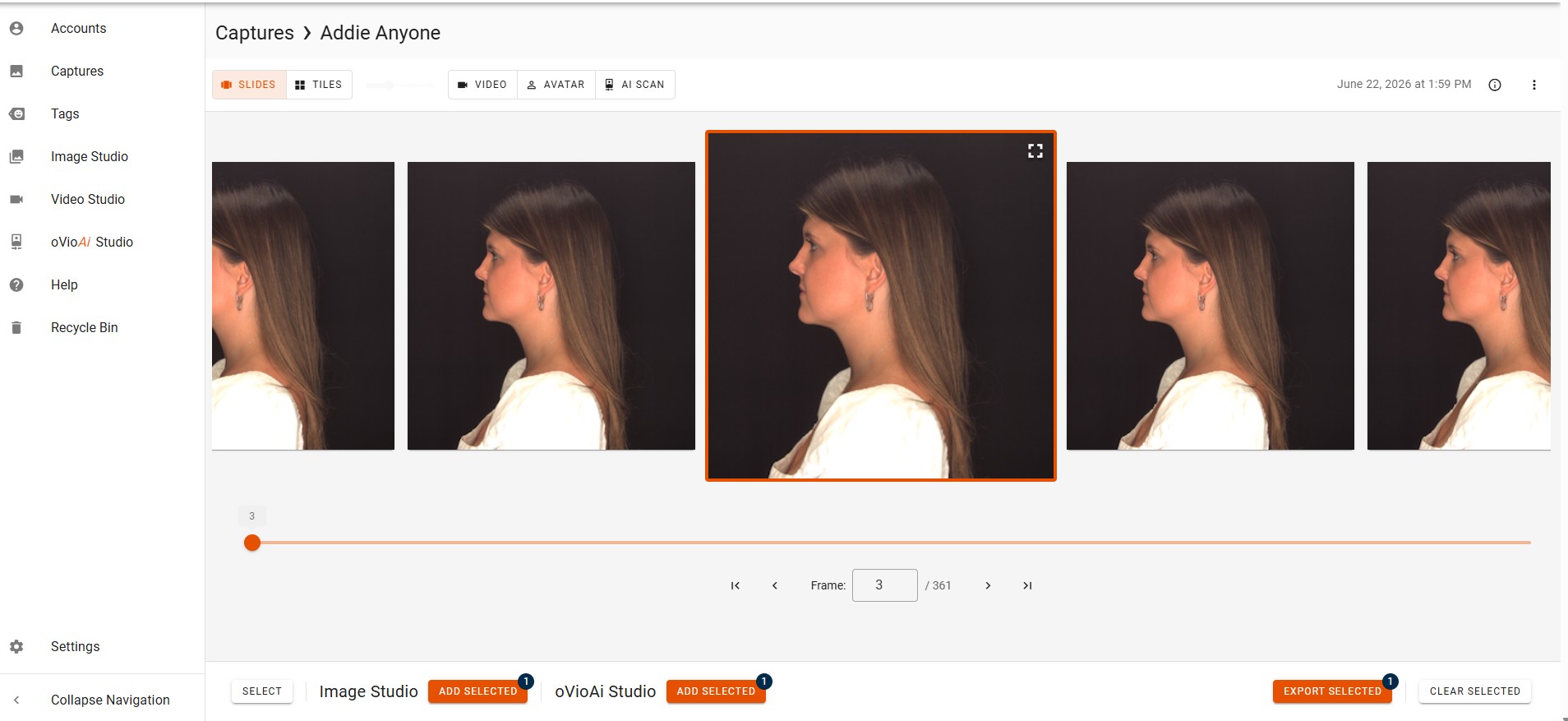
Task: Click the thumbnail size slider in toolbar
Action: (x=399, y=85)
